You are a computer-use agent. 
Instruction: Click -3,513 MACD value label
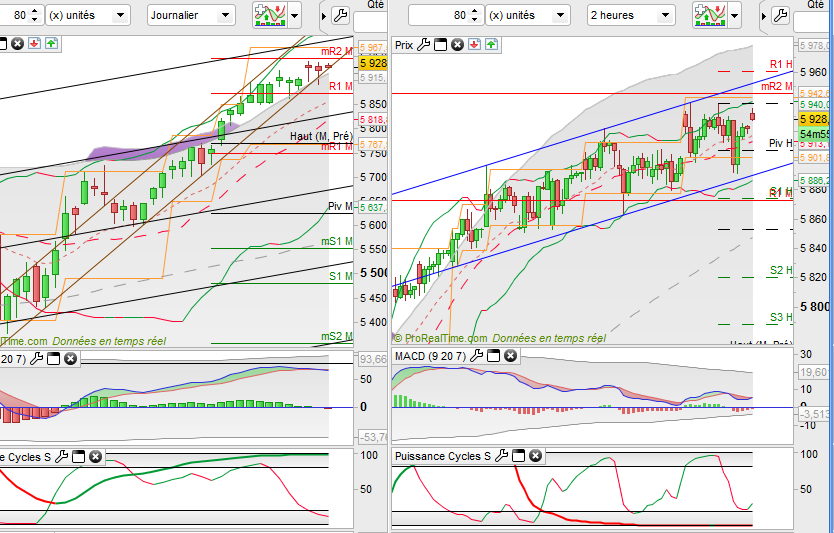[814, 414]
